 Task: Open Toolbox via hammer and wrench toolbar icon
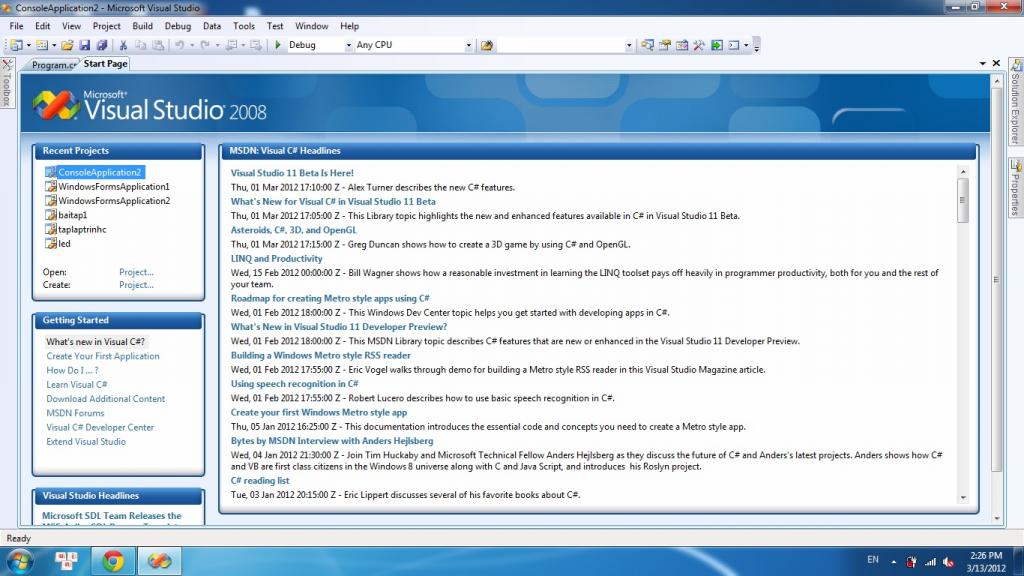[x=699, y=45]
